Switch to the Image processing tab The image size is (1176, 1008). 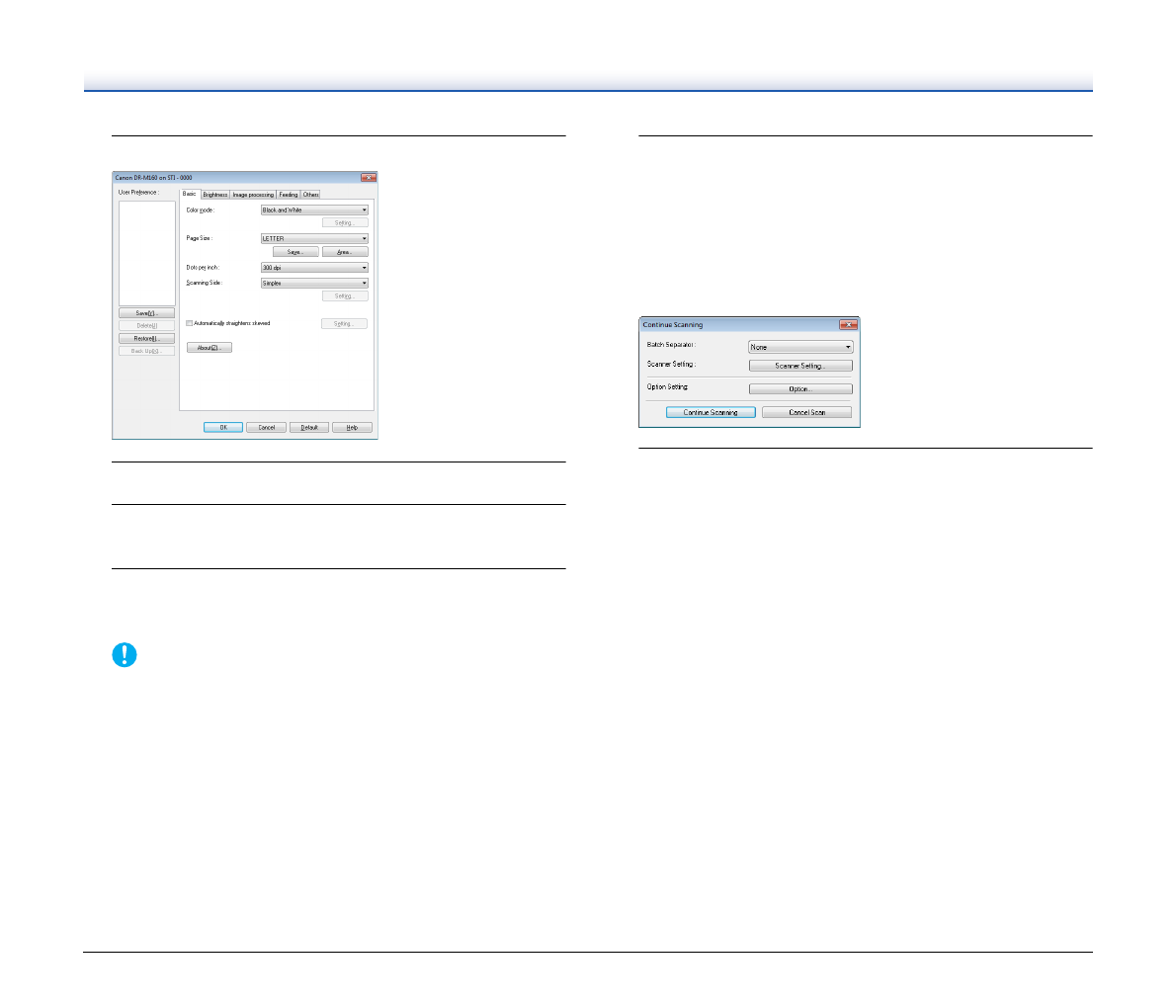point(253,195)
